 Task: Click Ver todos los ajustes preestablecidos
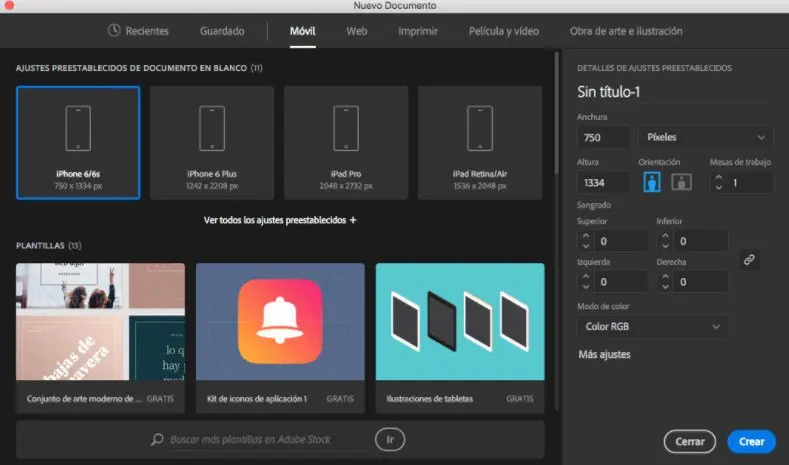click(x=280, y=219)
